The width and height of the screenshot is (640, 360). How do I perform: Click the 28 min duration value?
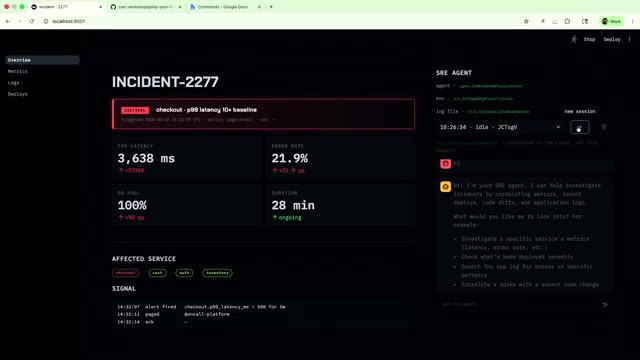click(293, 205)
